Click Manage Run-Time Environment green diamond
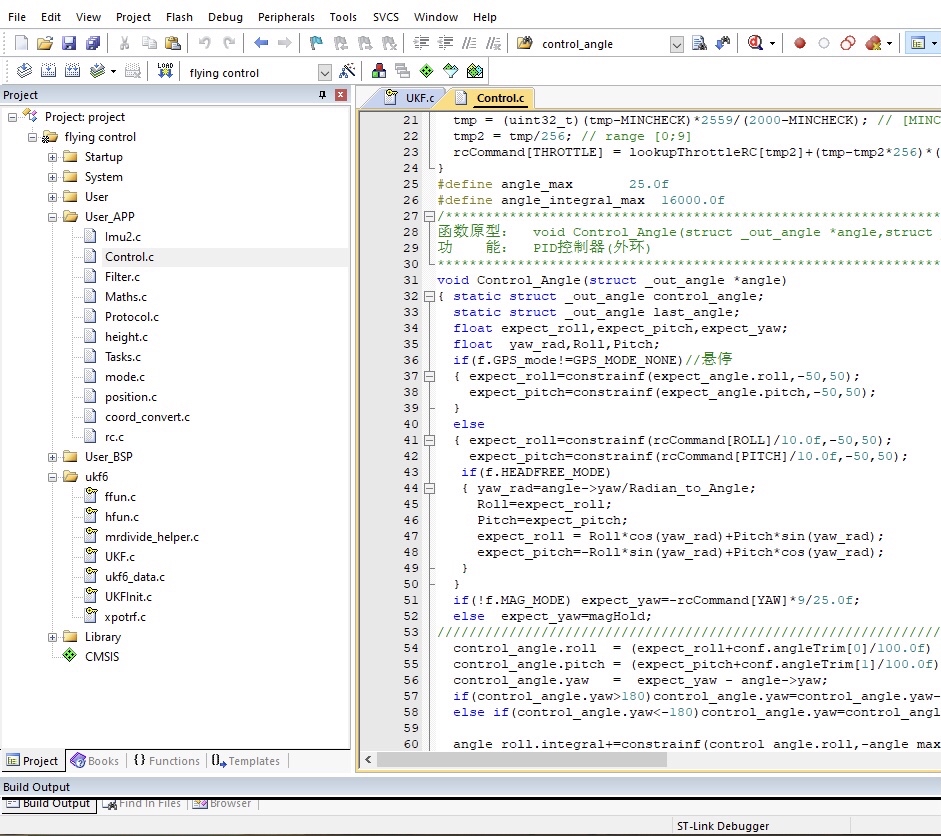The height and width of the screenshot is (836, 941). point(427,71)
